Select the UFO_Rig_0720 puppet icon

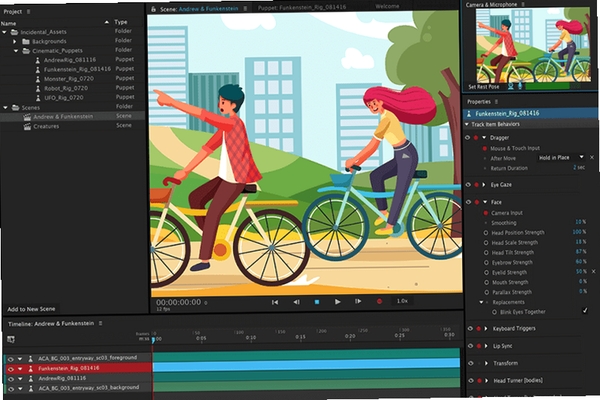[38, 98]
